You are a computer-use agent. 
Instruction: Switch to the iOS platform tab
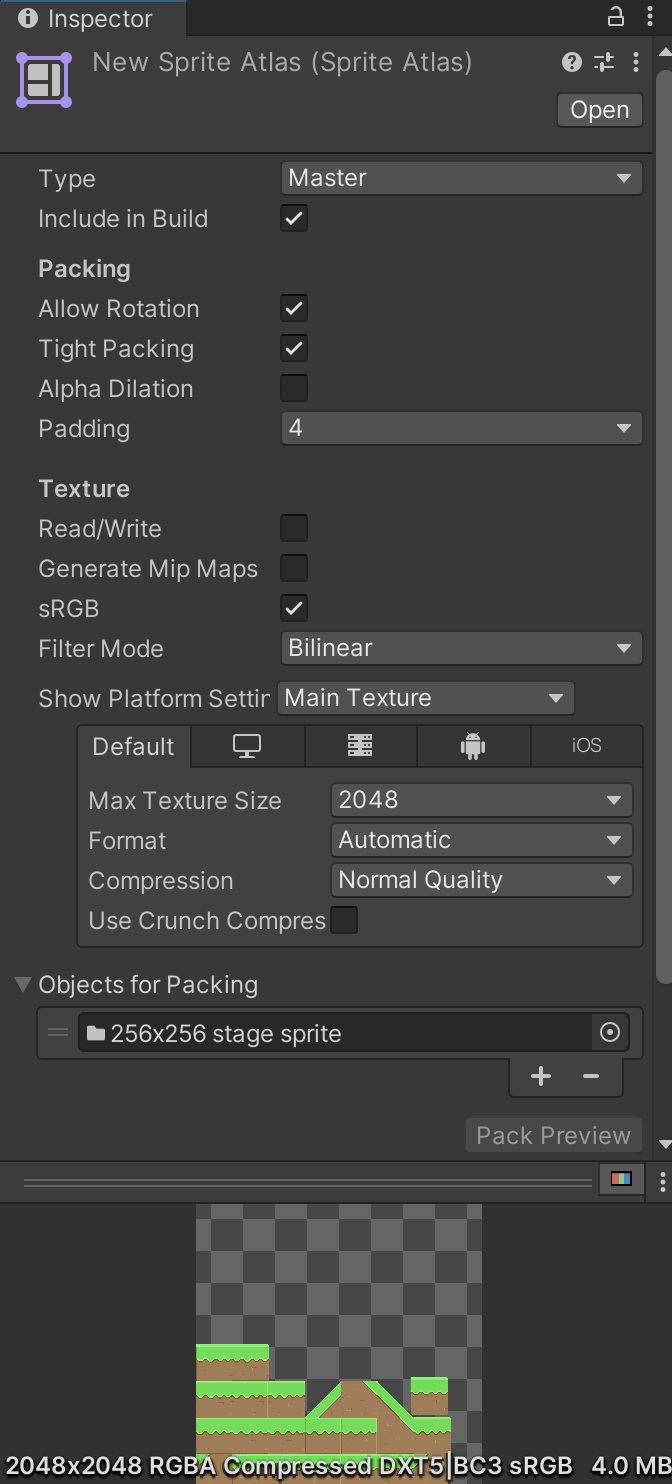tap(587, 745)
